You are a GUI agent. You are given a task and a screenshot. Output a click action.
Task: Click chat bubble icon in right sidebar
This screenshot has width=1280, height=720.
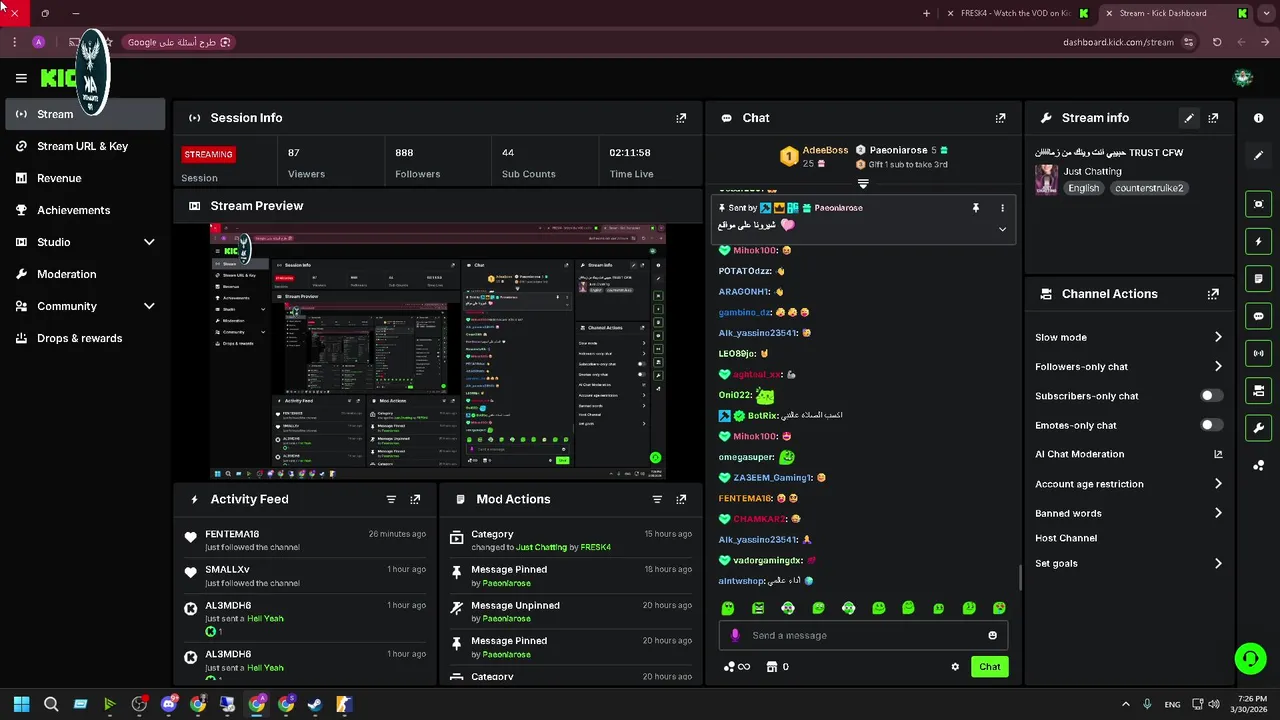[1258, 316]
